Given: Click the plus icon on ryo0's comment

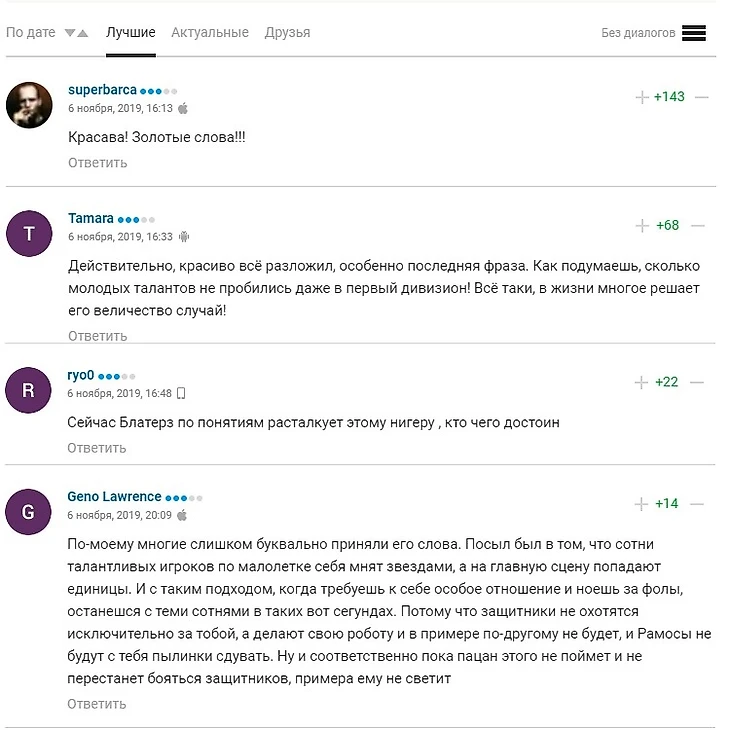Looking at the screenshot, I should click(642, 383).
